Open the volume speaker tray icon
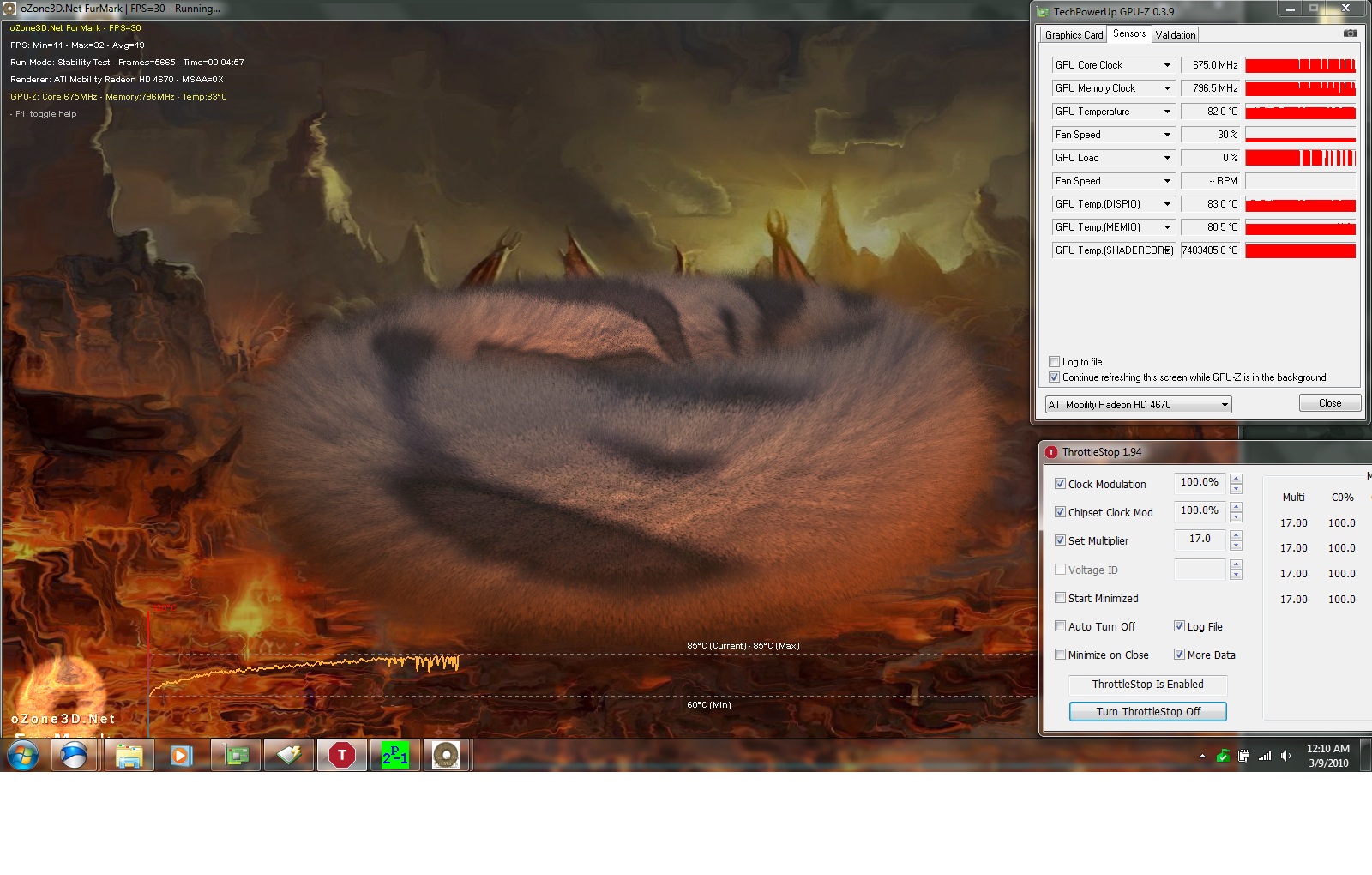Image resolution: width=1372 pixels, height=875 pixels. coord(1285,756)
